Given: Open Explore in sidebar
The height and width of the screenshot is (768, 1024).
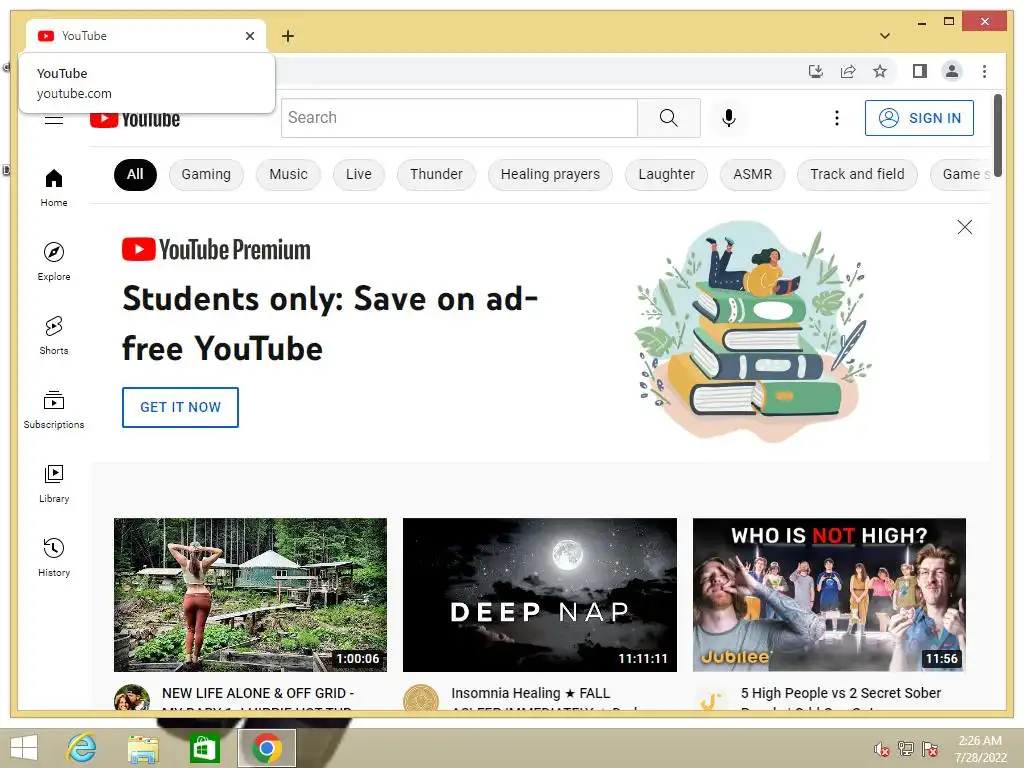Looking at the screenshot, I should pyautogui.click(x=54, y=261).
